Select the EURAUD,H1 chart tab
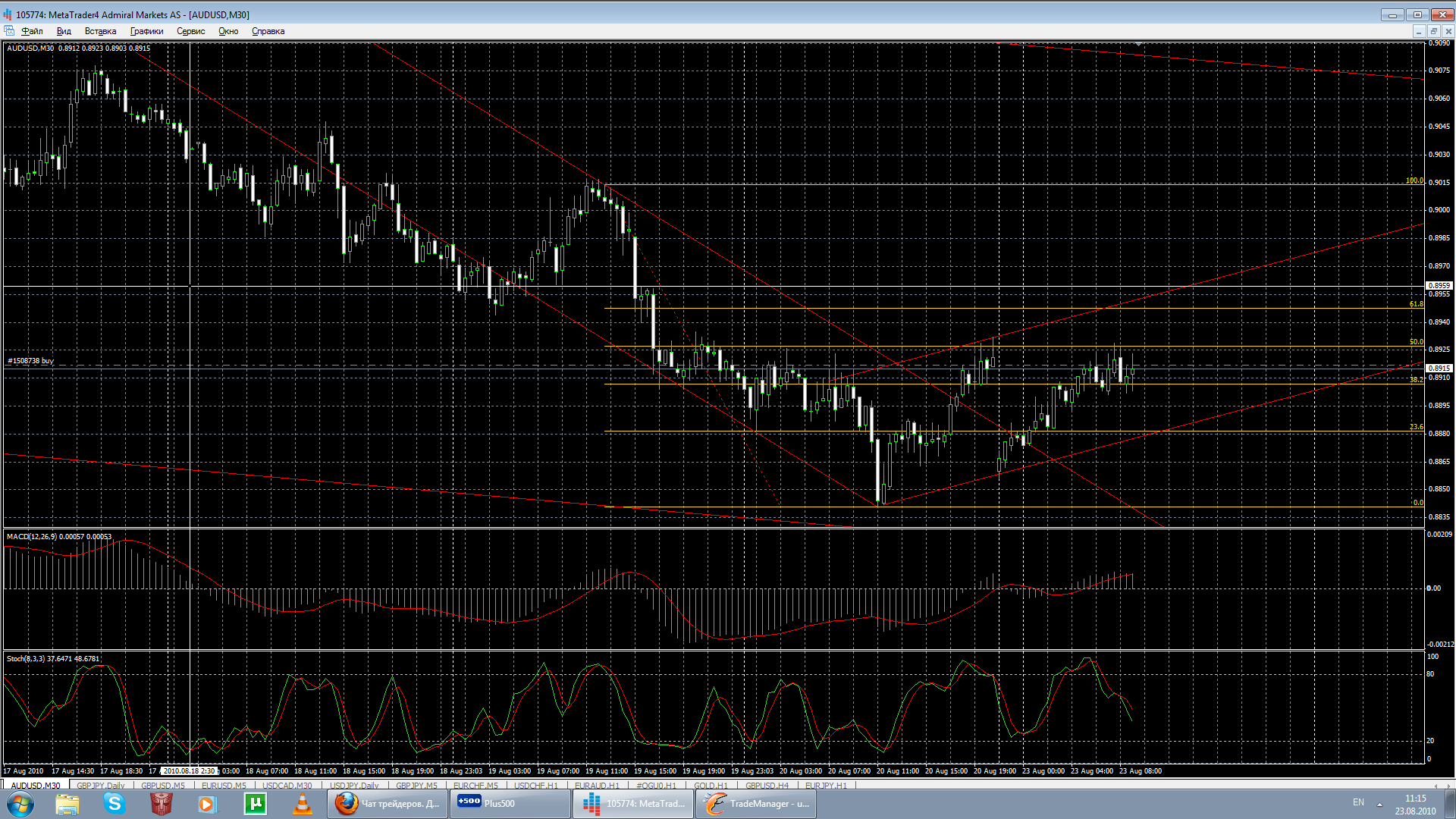Viewport: 1456px width, 819px height. coord(596,786)
